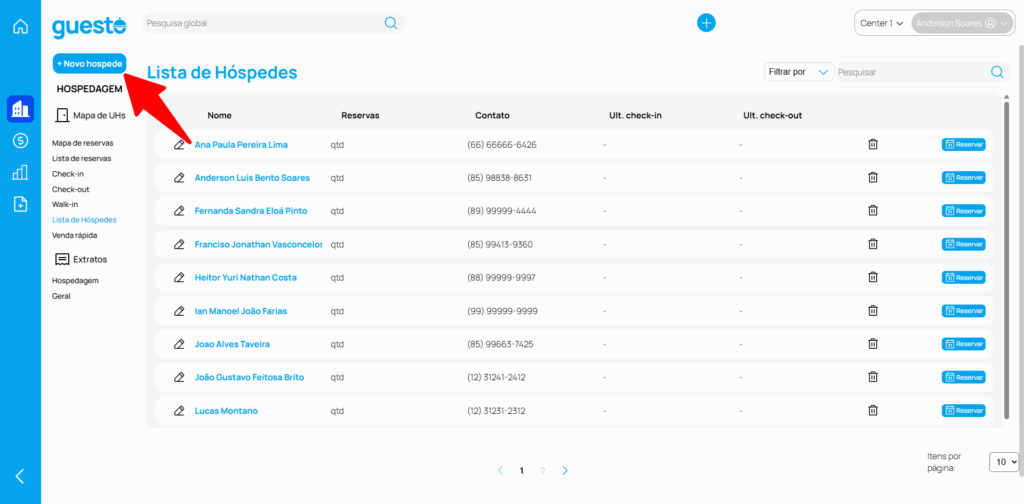
Task: Edit guest Lucas Montano with the pencil icon
Action: 179,411
